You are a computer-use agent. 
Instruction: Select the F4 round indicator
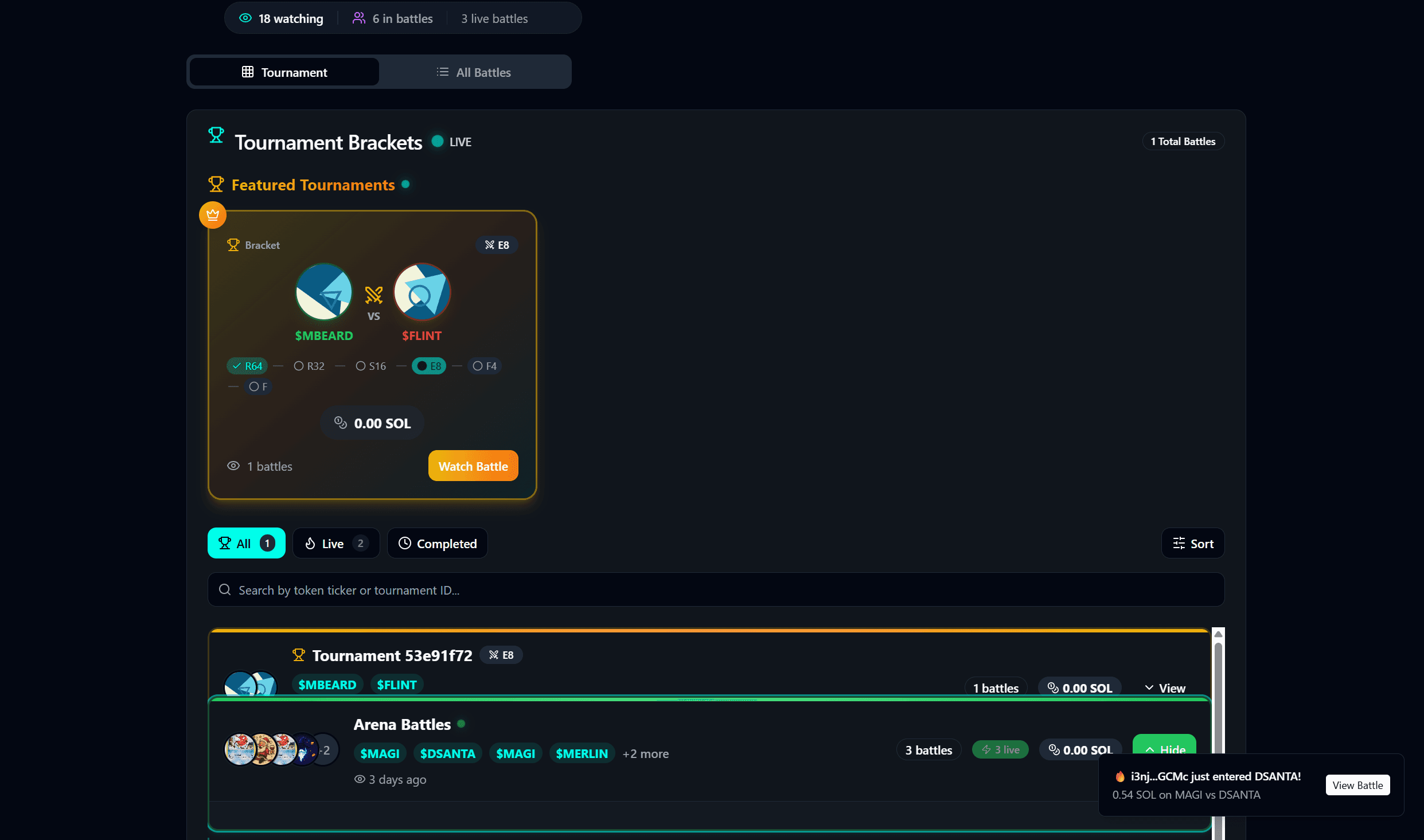[484, 365]
